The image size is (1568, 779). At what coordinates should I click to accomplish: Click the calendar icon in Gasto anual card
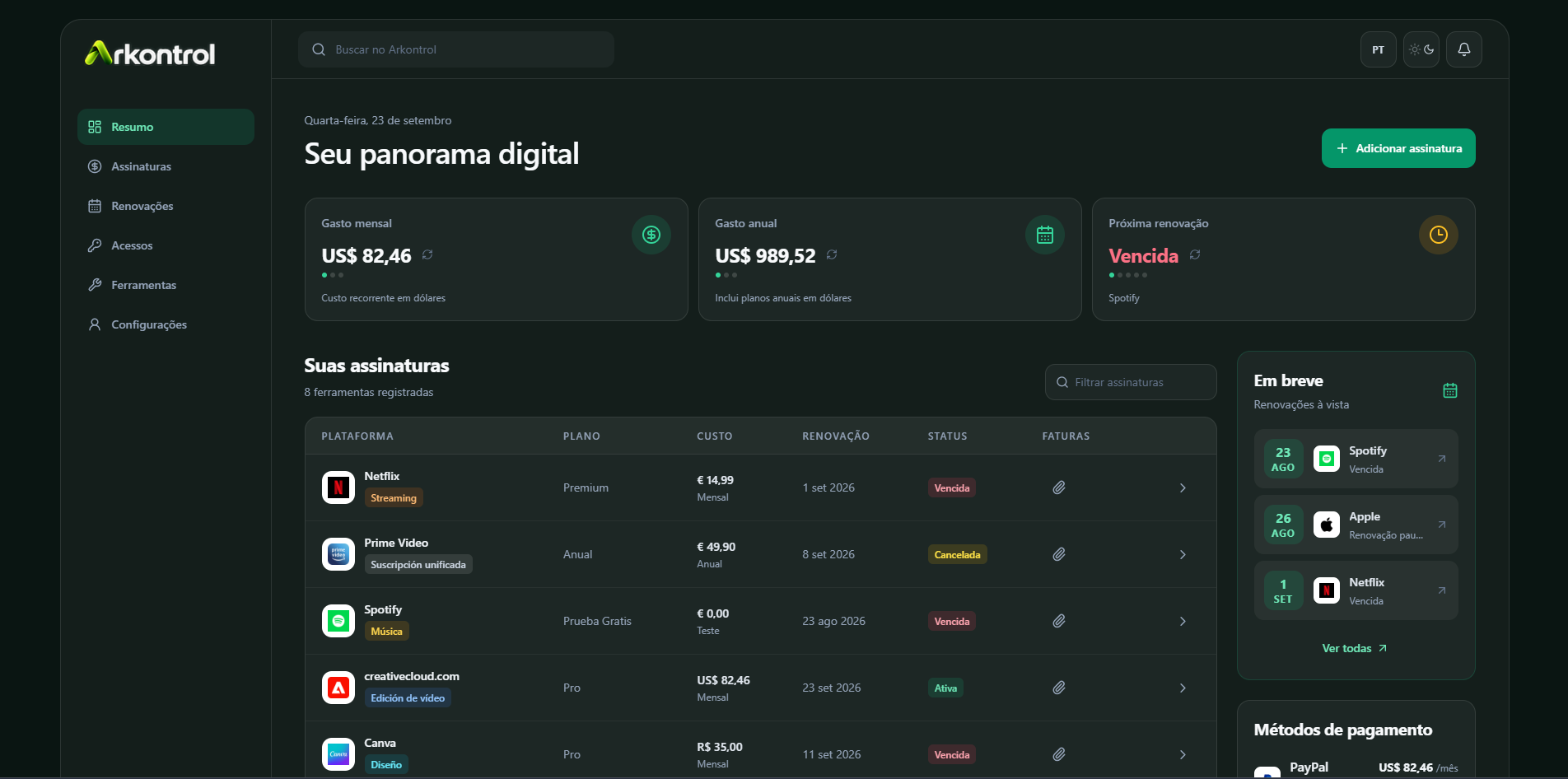(1045, 235)
